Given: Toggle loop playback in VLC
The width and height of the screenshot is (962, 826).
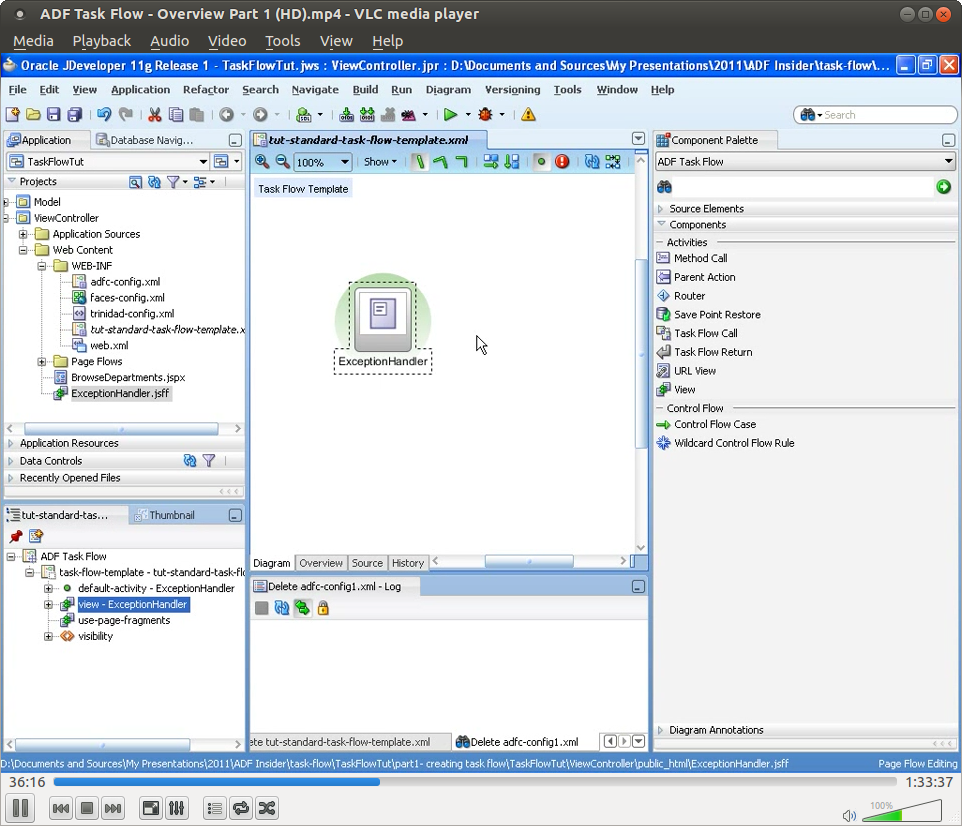Looking at the screenshot, I should pos(240,808).
